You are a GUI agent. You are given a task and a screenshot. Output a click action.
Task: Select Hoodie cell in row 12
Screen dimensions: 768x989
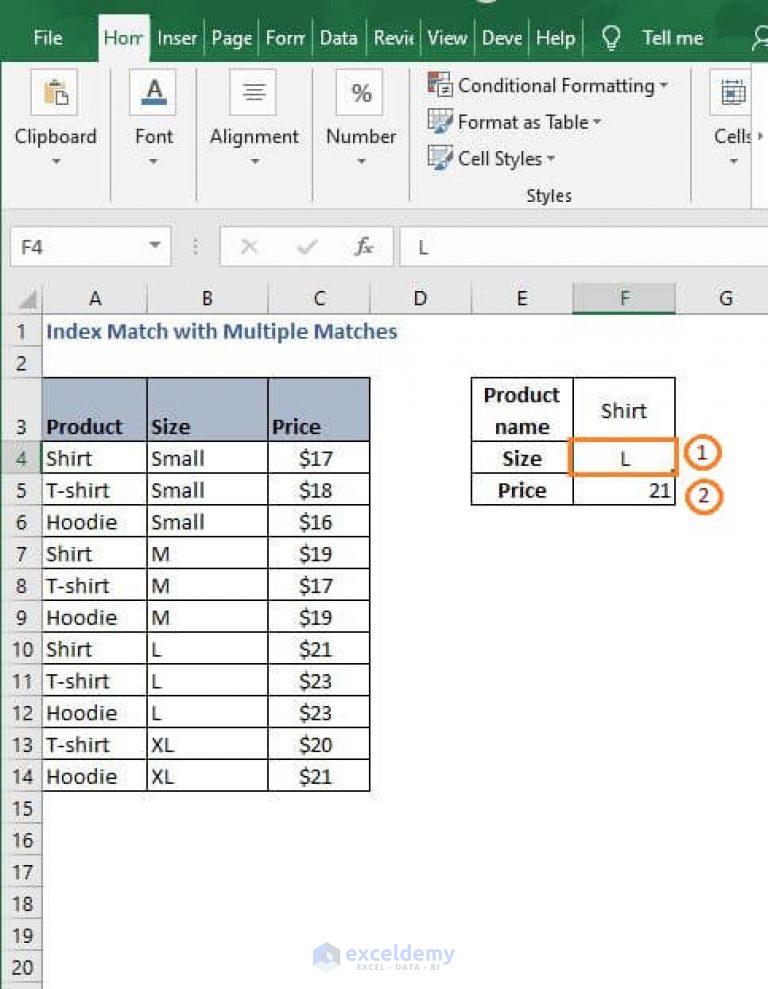tap(95, 713)
